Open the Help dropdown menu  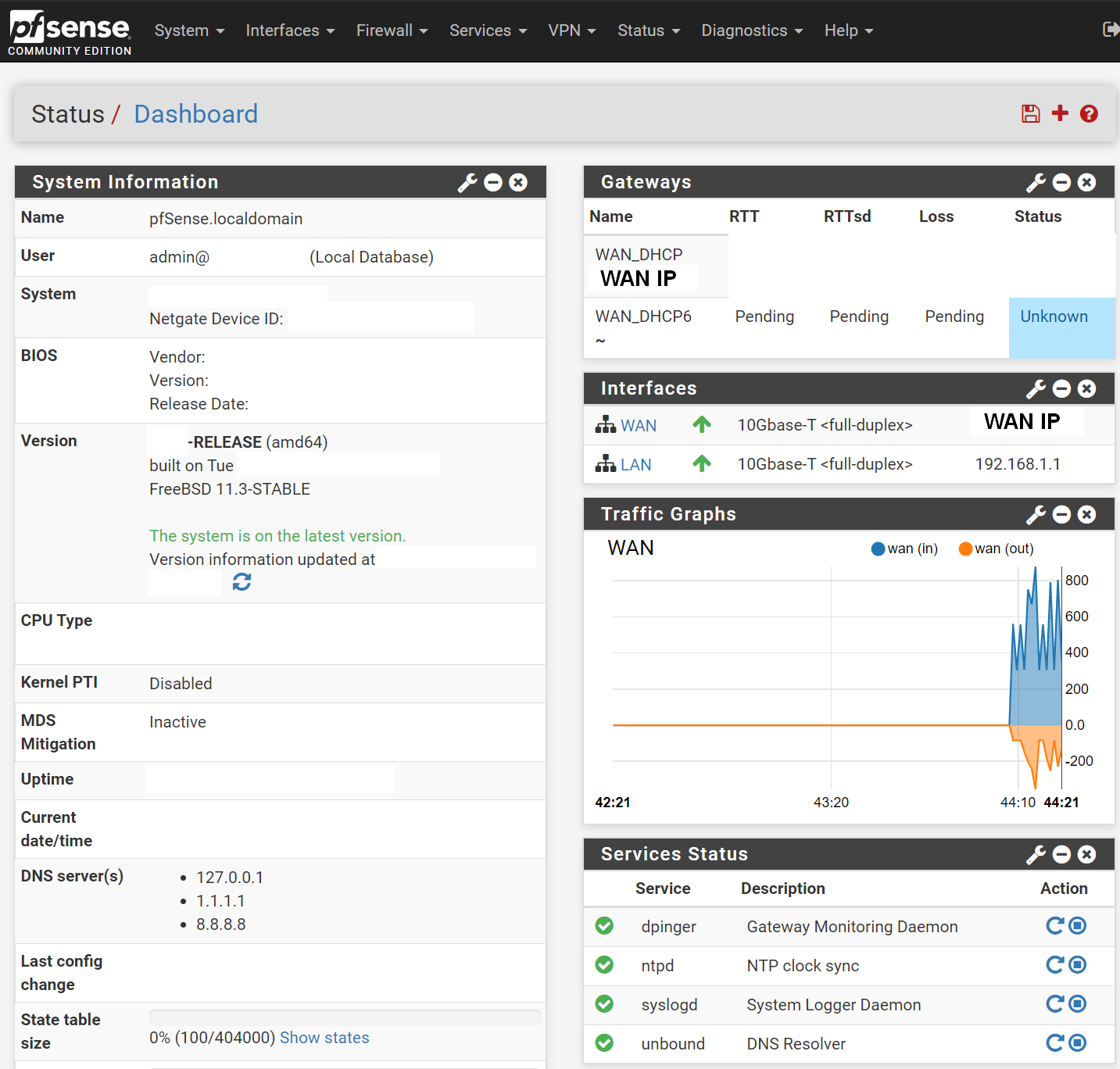coord(849,30)
